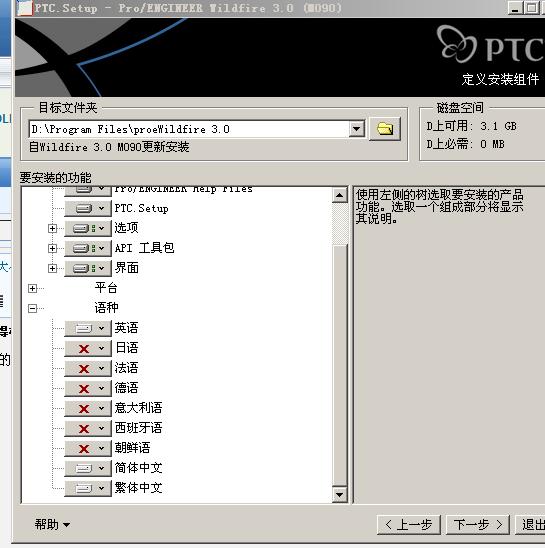Open install state dropdown arrow for 简体中文
This screenshot has width=545, height=548.
tap(101, 468)
